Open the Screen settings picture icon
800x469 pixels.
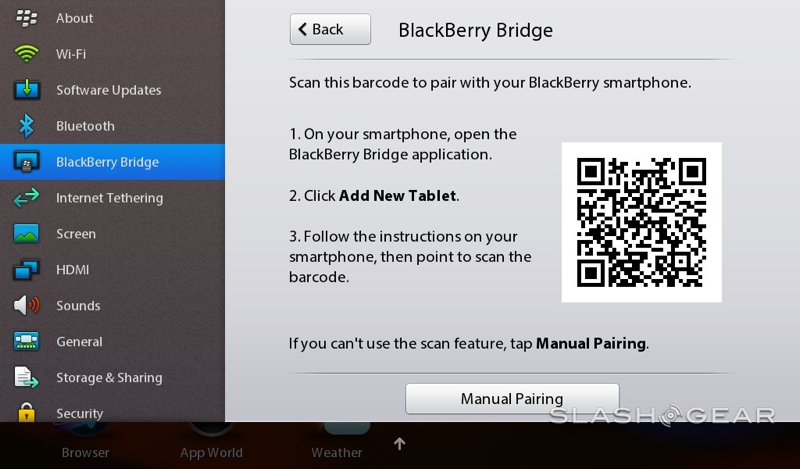click(26, 233)
